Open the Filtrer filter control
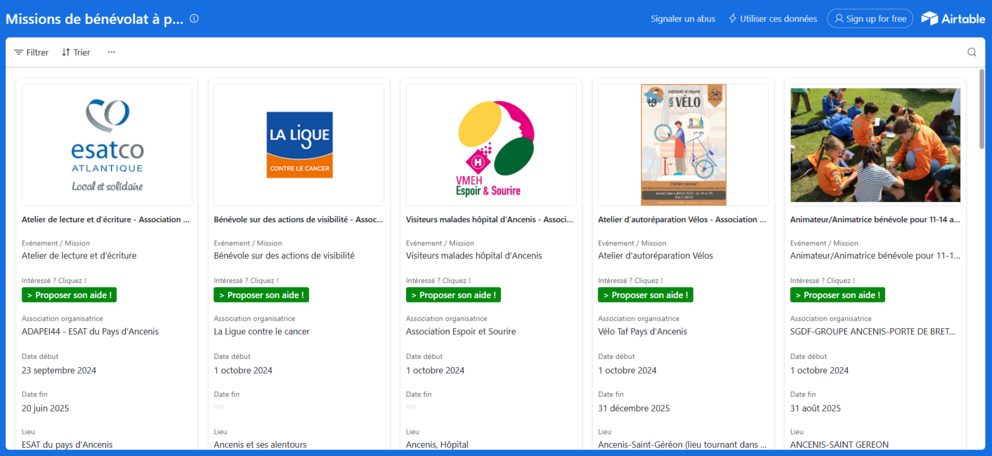 click(32, 52)
